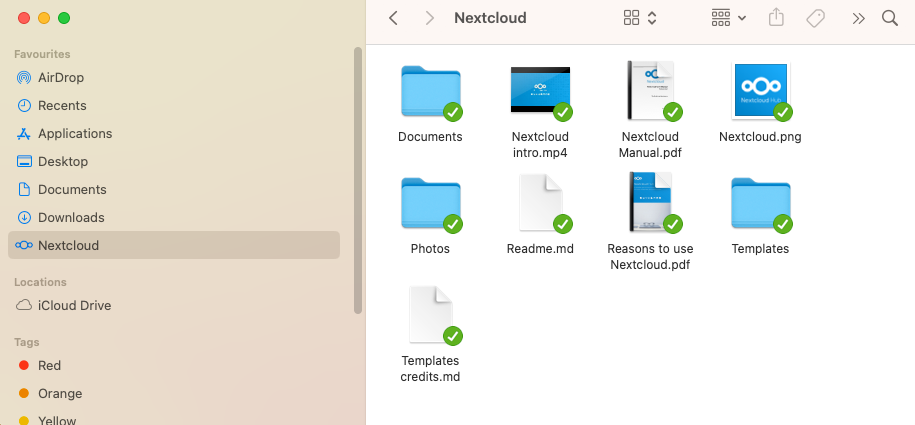Screen dimensions: 915x425
Task: Filter by the Orange tag
Action: [x=174, y=393]
